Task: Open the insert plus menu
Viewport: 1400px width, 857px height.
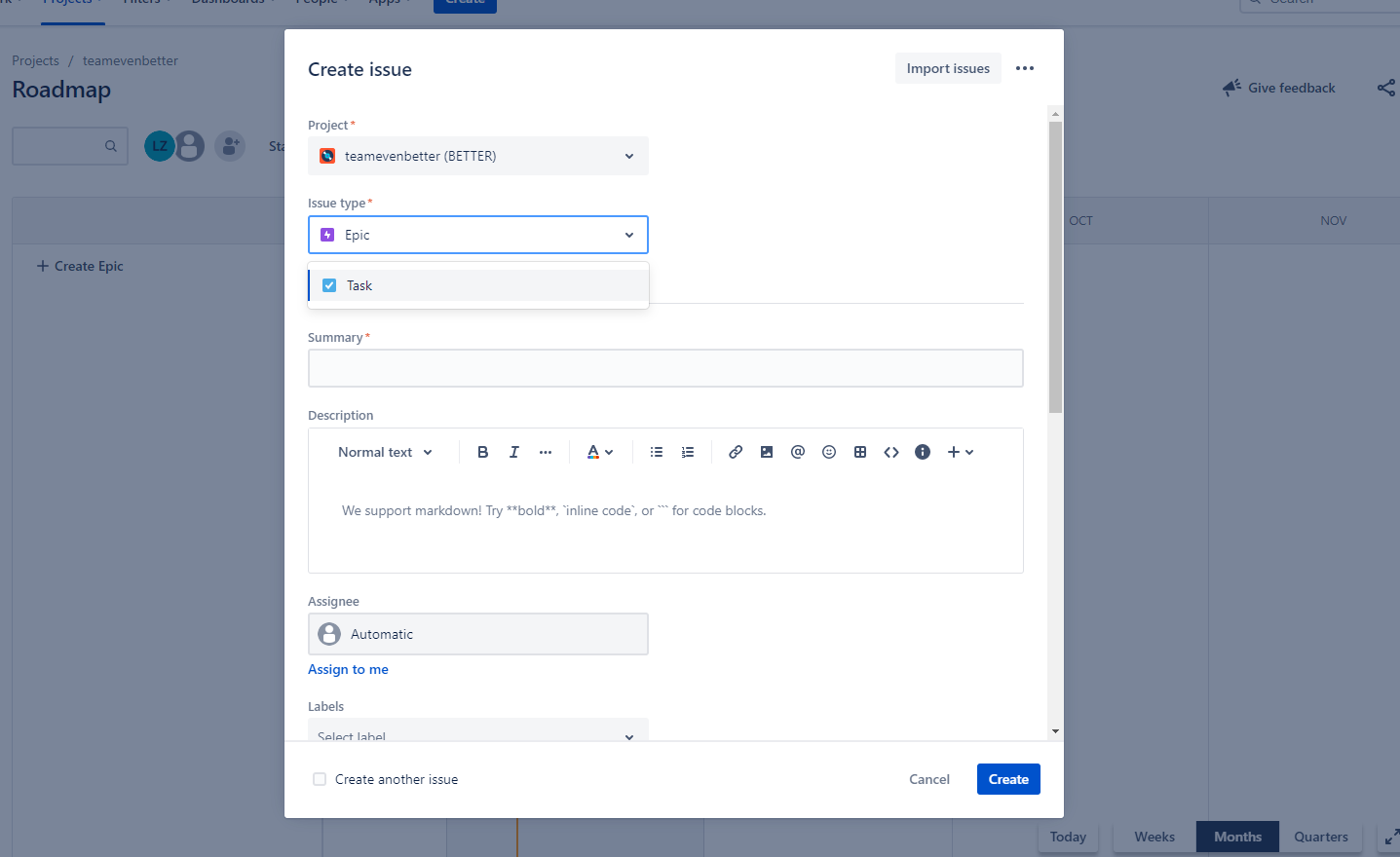Action: click(961, 452)
